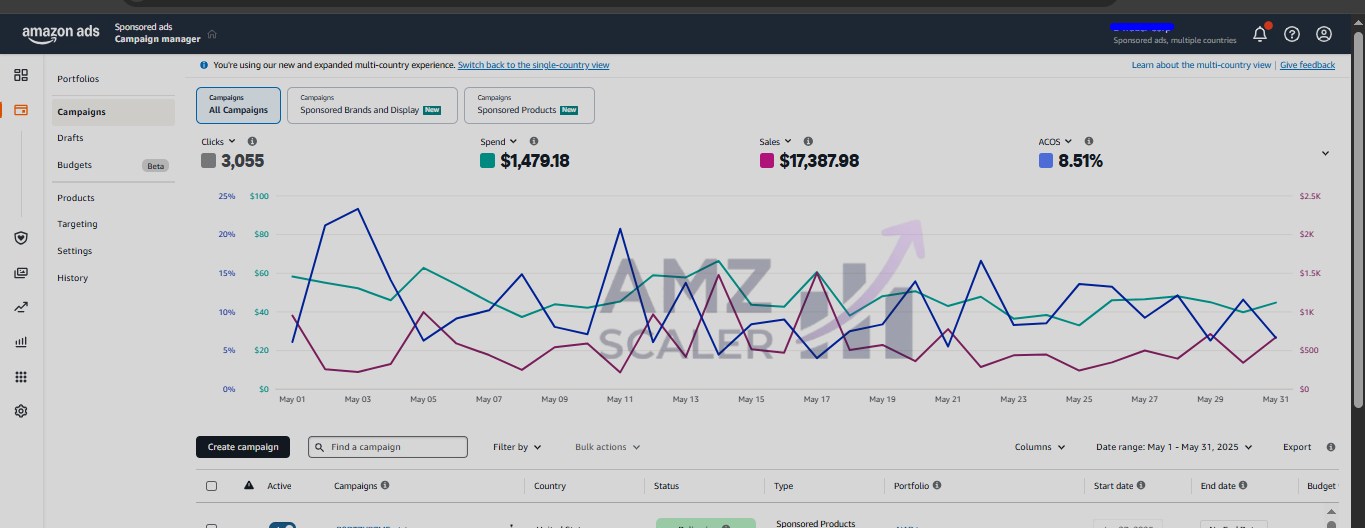Open History in the sidebar
The image size is (1365, 528).
(72, 278)
